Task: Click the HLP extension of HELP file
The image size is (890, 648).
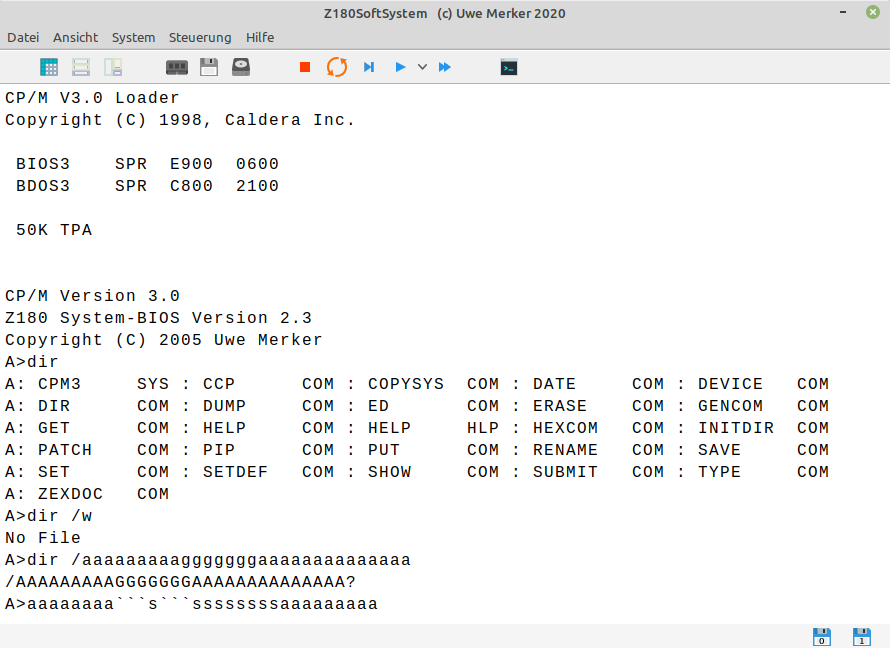Action: [483, 428]
